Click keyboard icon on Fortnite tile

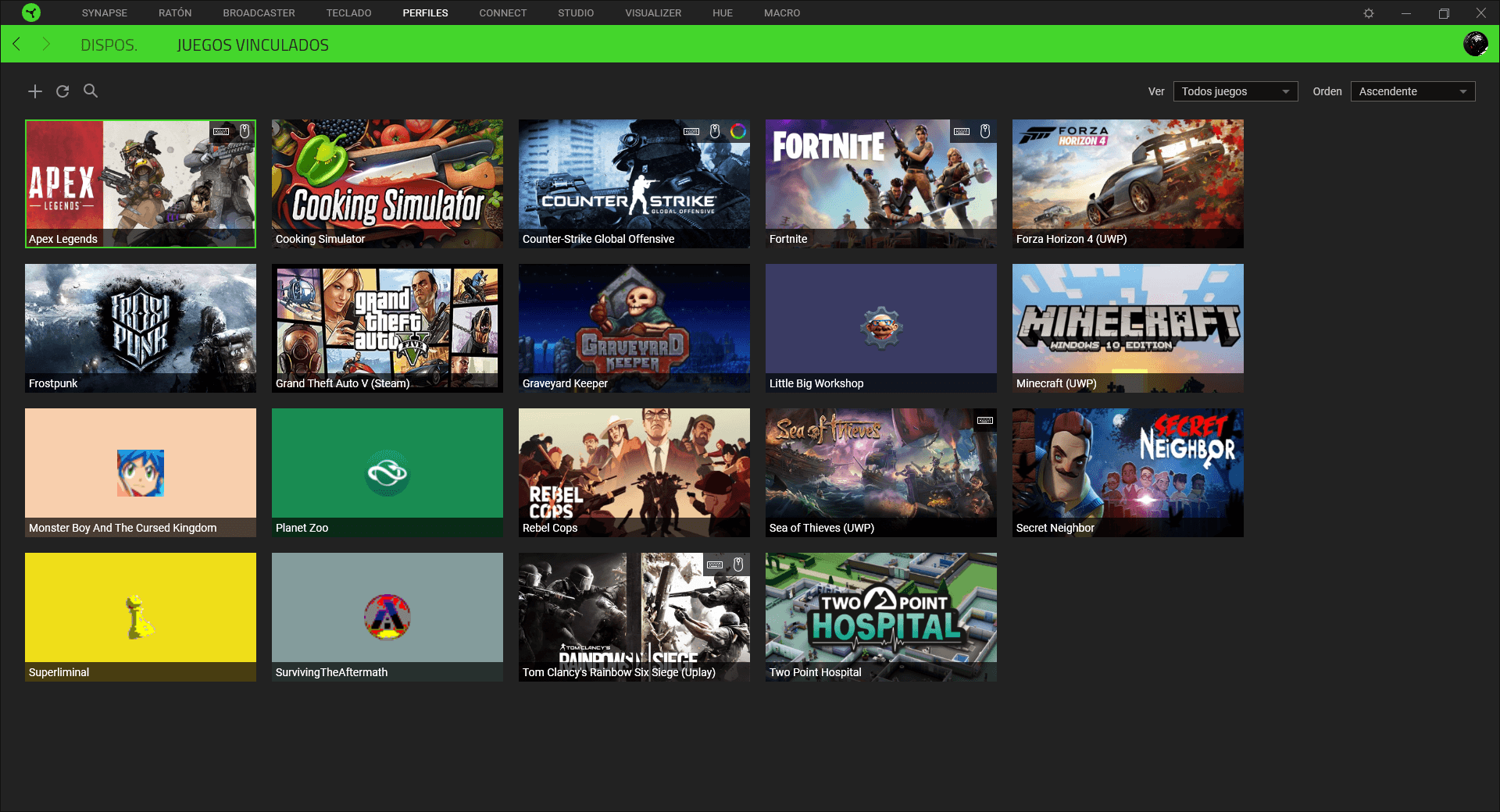point(962,131)
